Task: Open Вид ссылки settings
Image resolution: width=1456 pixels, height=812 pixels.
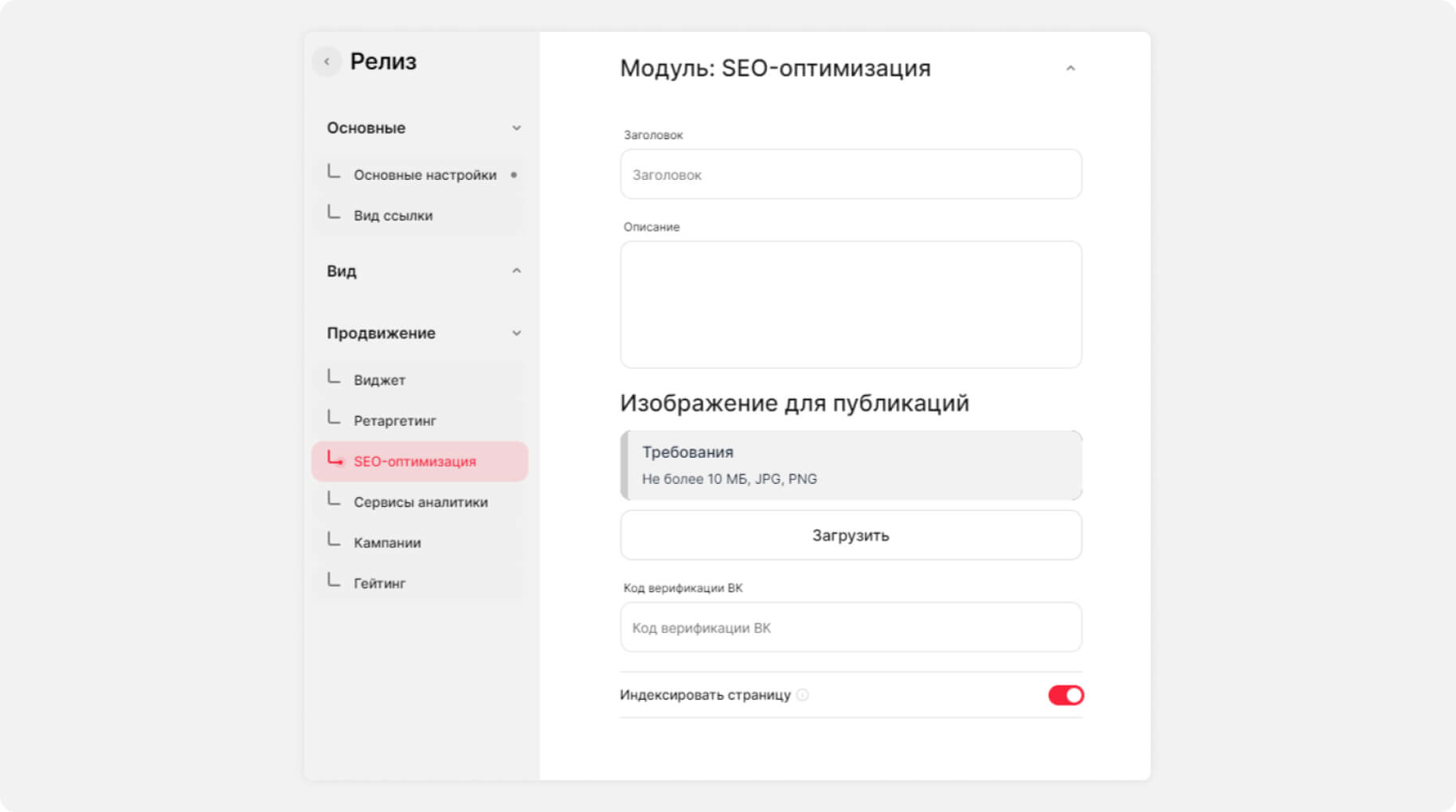Action: click(x=393, y=216)
